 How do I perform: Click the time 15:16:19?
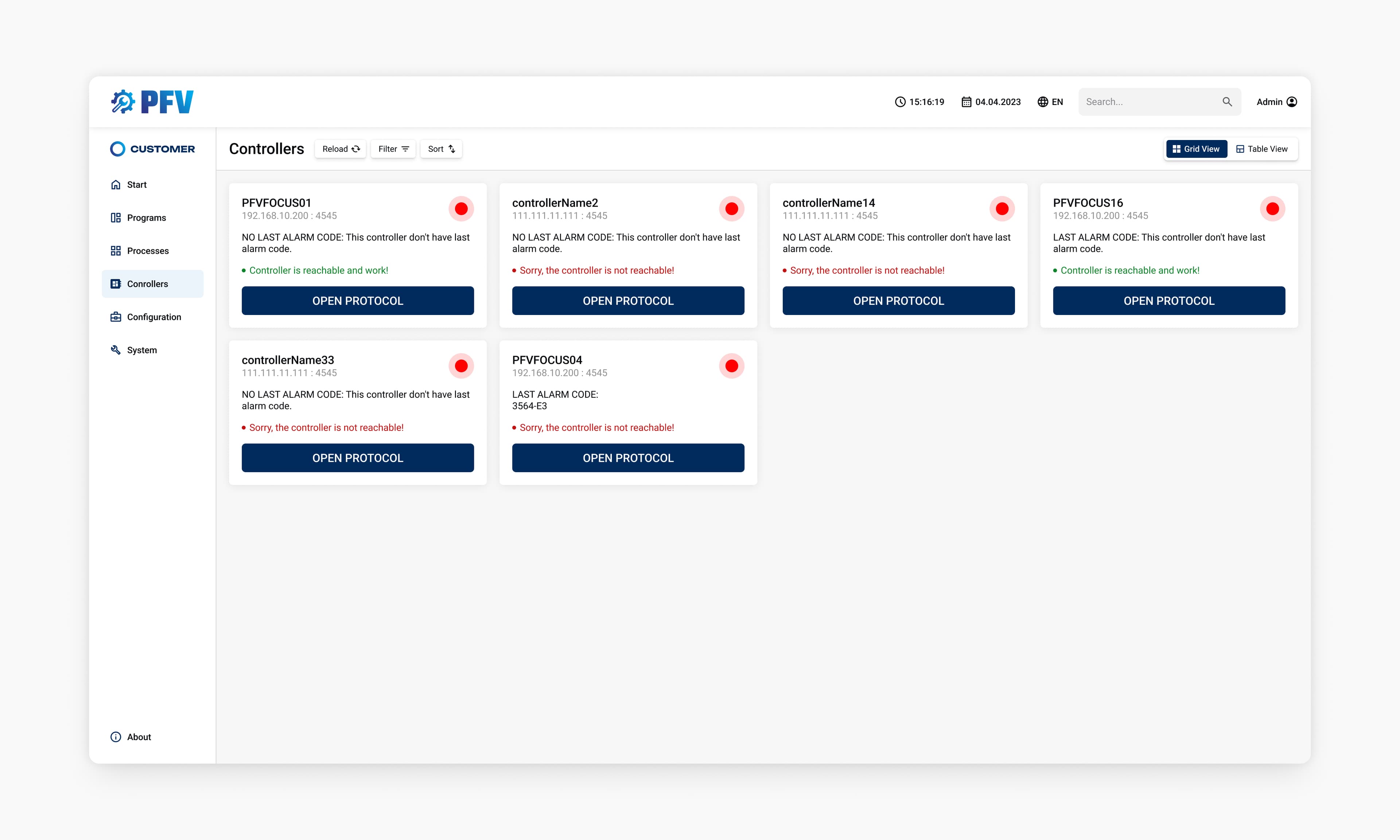coord(927,102)
